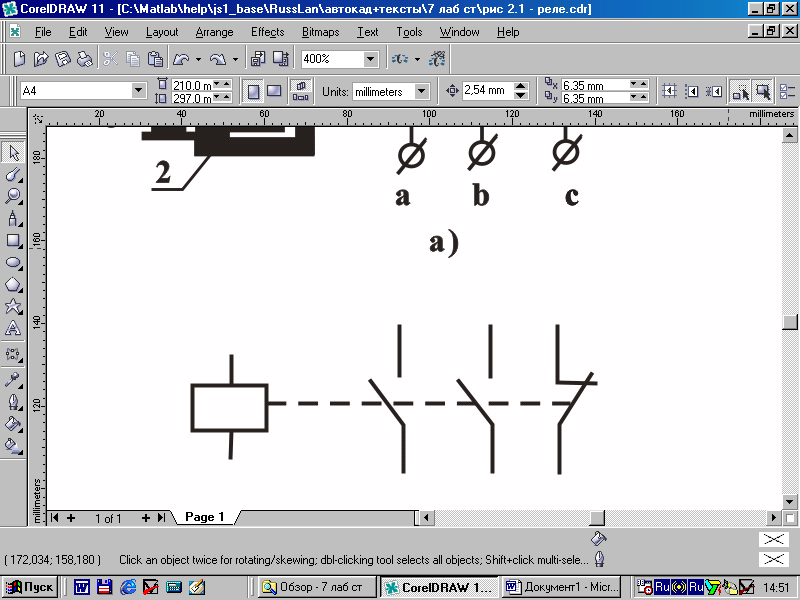Open the File menu
The image size is (800, 600).
(43, 32)
